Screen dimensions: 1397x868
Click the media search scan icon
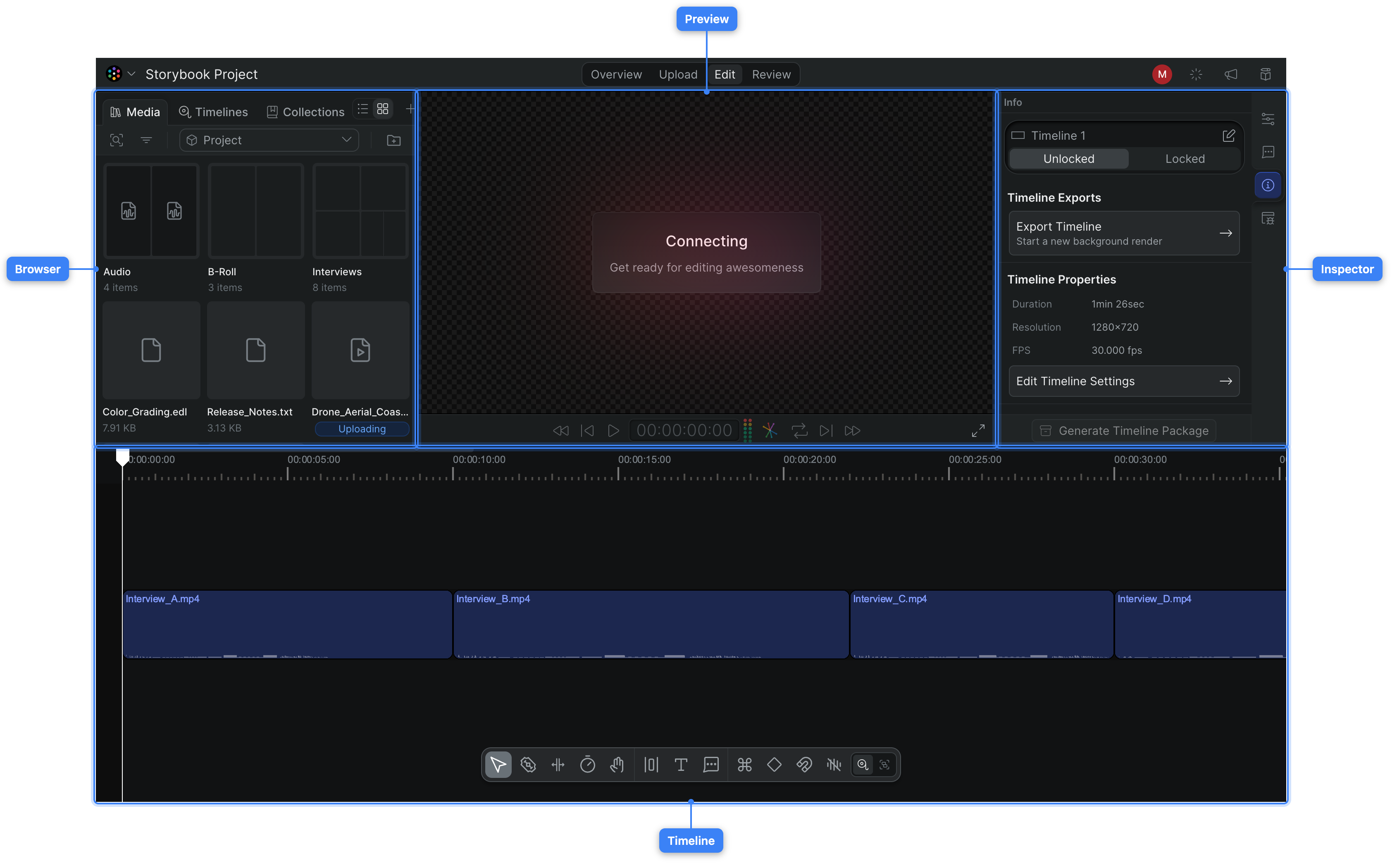click(117, 140)
